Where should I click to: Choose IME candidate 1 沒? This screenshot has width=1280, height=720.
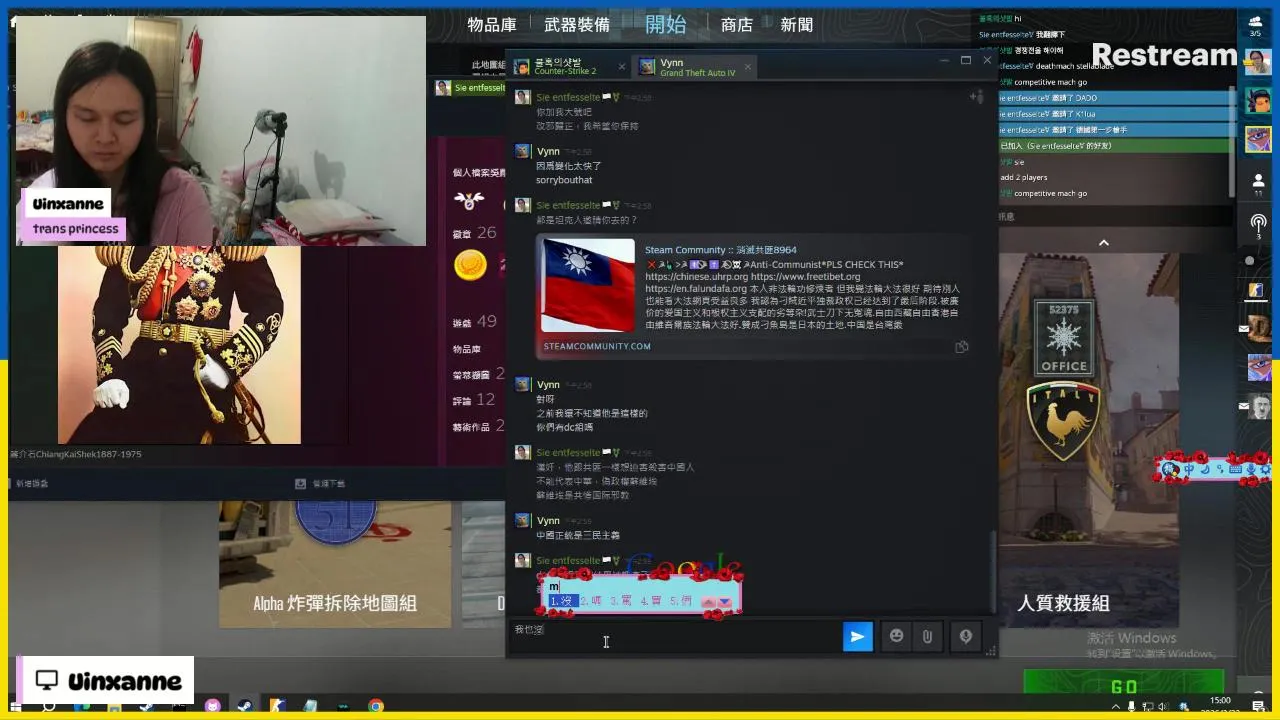click(562, 601)
